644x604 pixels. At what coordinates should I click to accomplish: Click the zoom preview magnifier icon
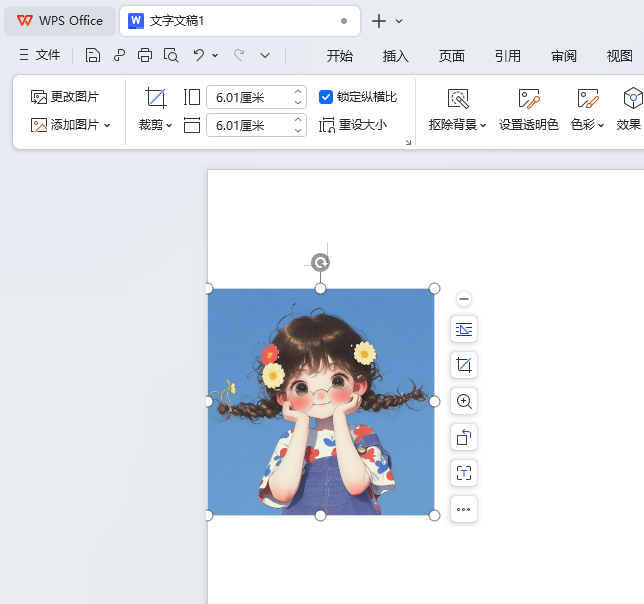click(x=464, y=401)
